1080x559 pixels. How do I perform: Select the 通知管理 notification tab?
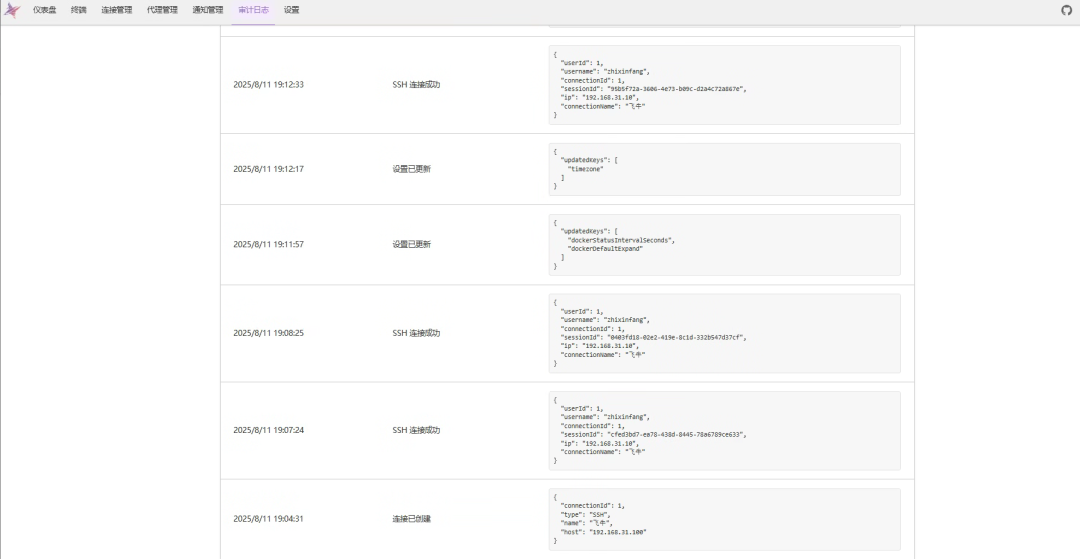coord(208,10)
